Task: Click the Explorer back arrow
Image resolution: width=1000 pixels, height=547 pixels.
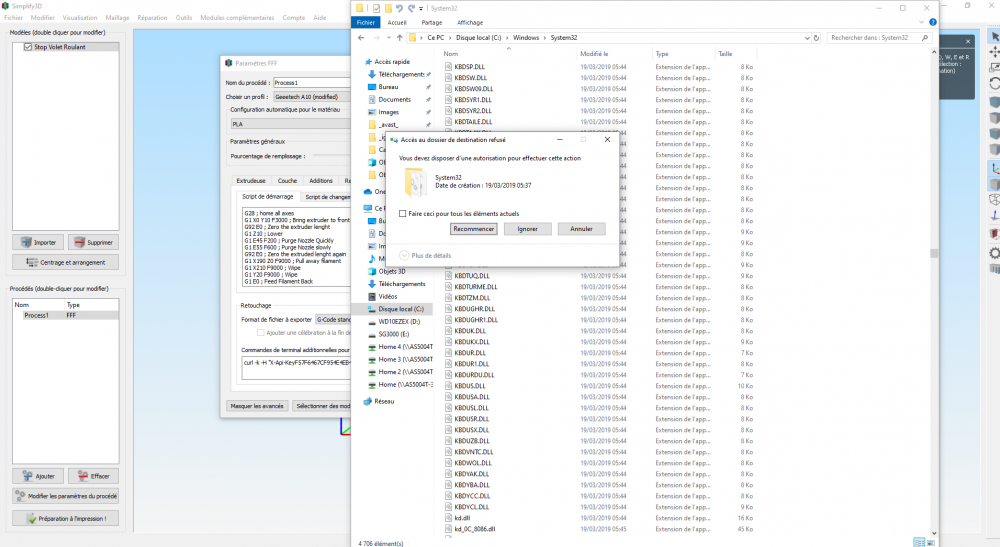Action: tap(362, 38)
